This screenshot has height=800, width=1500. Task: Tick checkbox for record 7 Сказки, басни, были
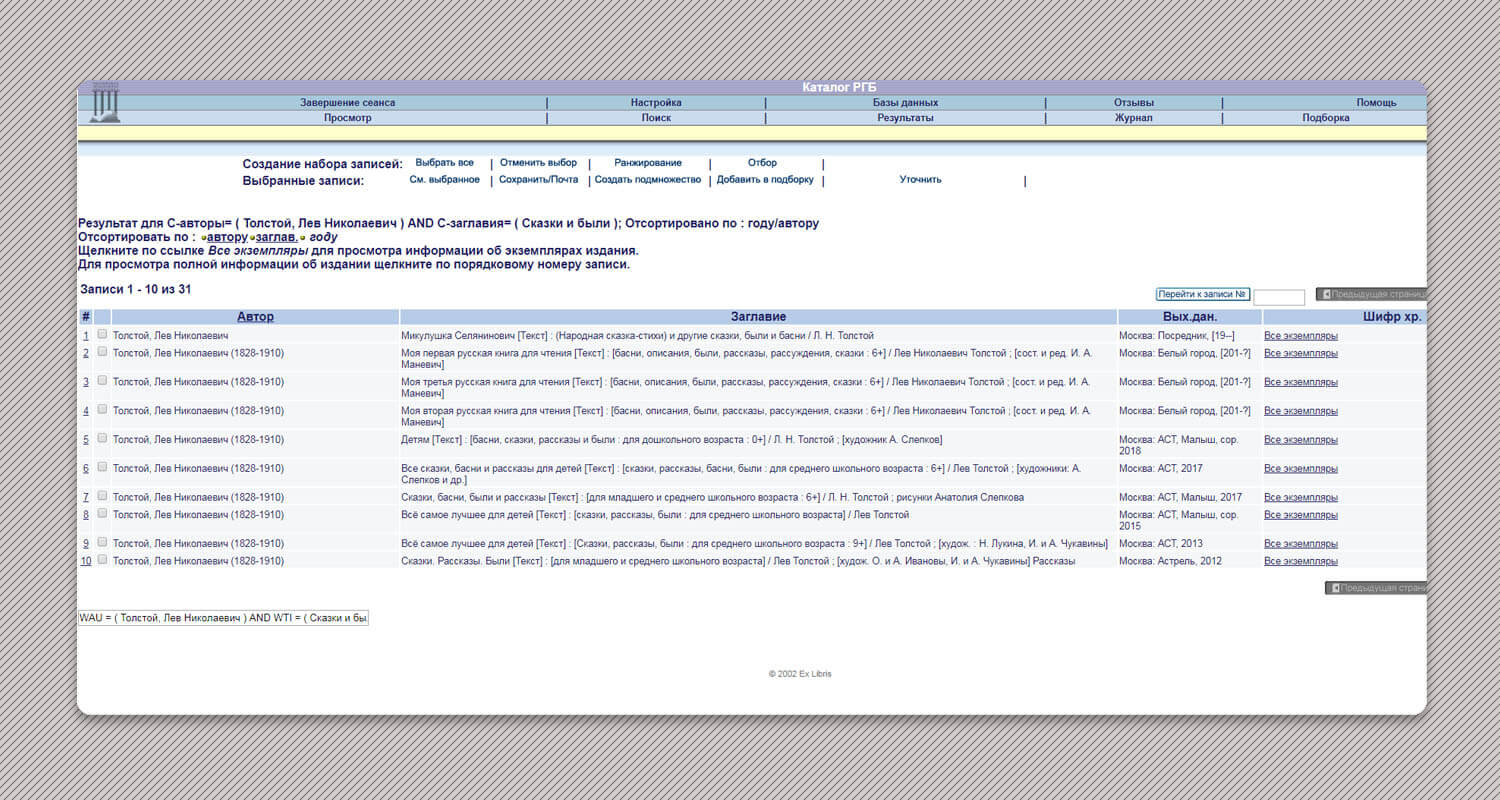[x=102, y=497]
